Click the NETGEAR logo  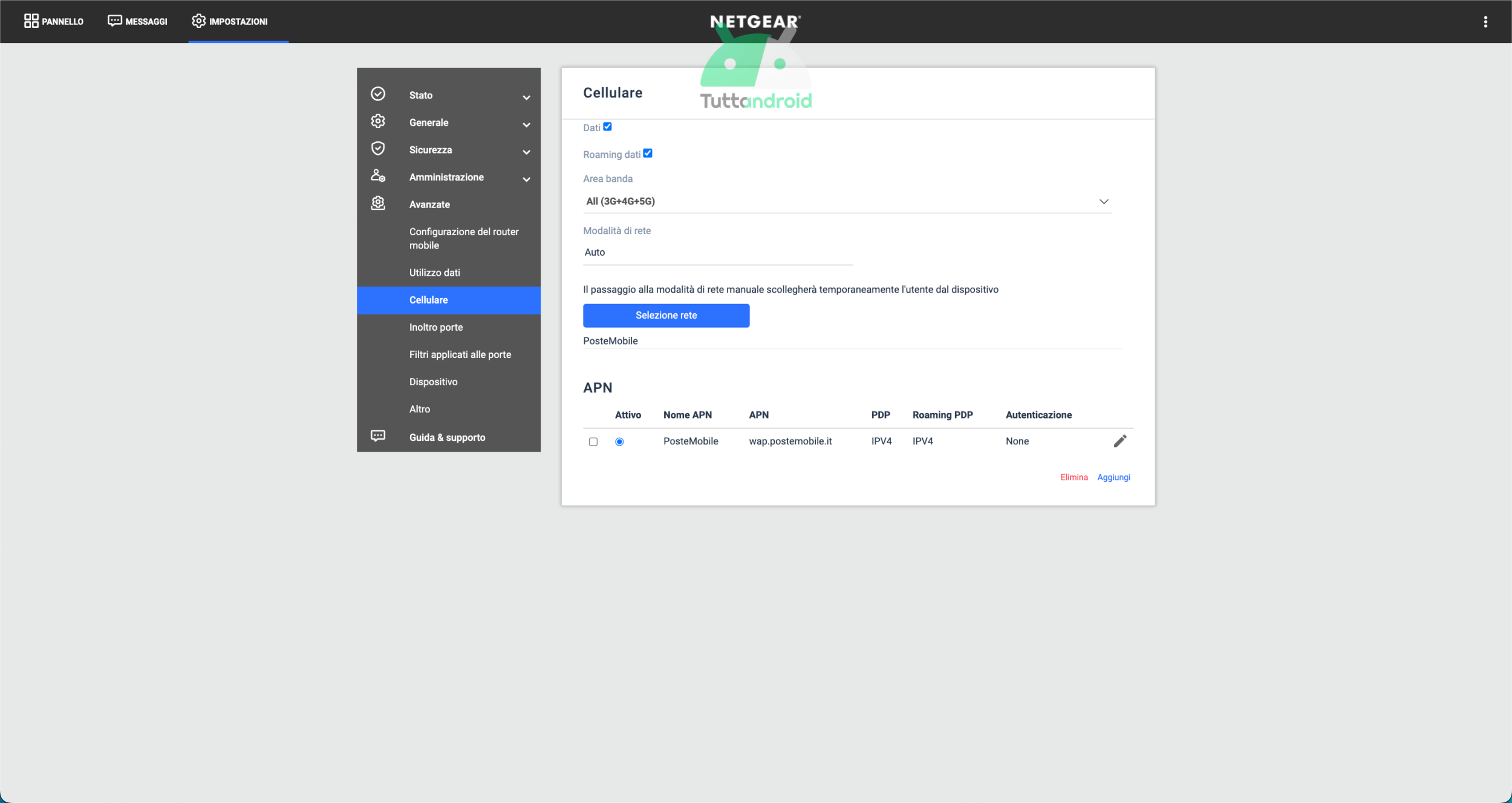(755, 22)
